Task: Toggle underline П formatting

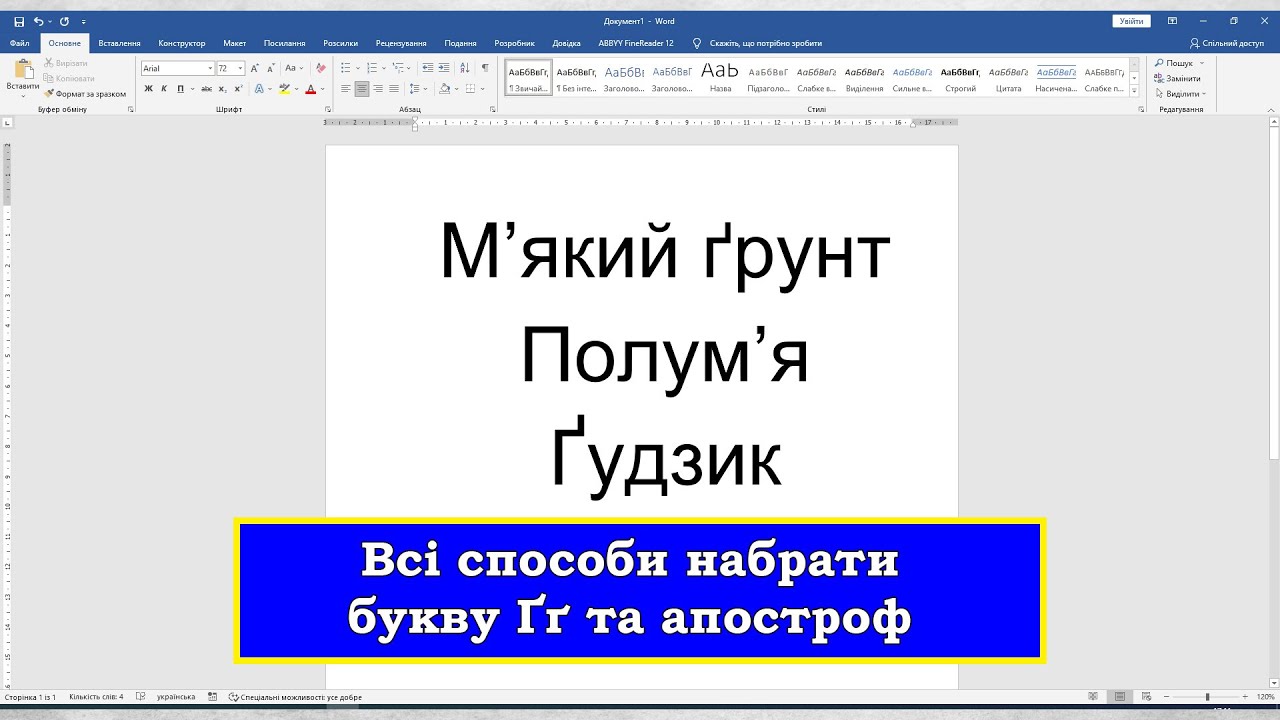Action: point(180,89)
